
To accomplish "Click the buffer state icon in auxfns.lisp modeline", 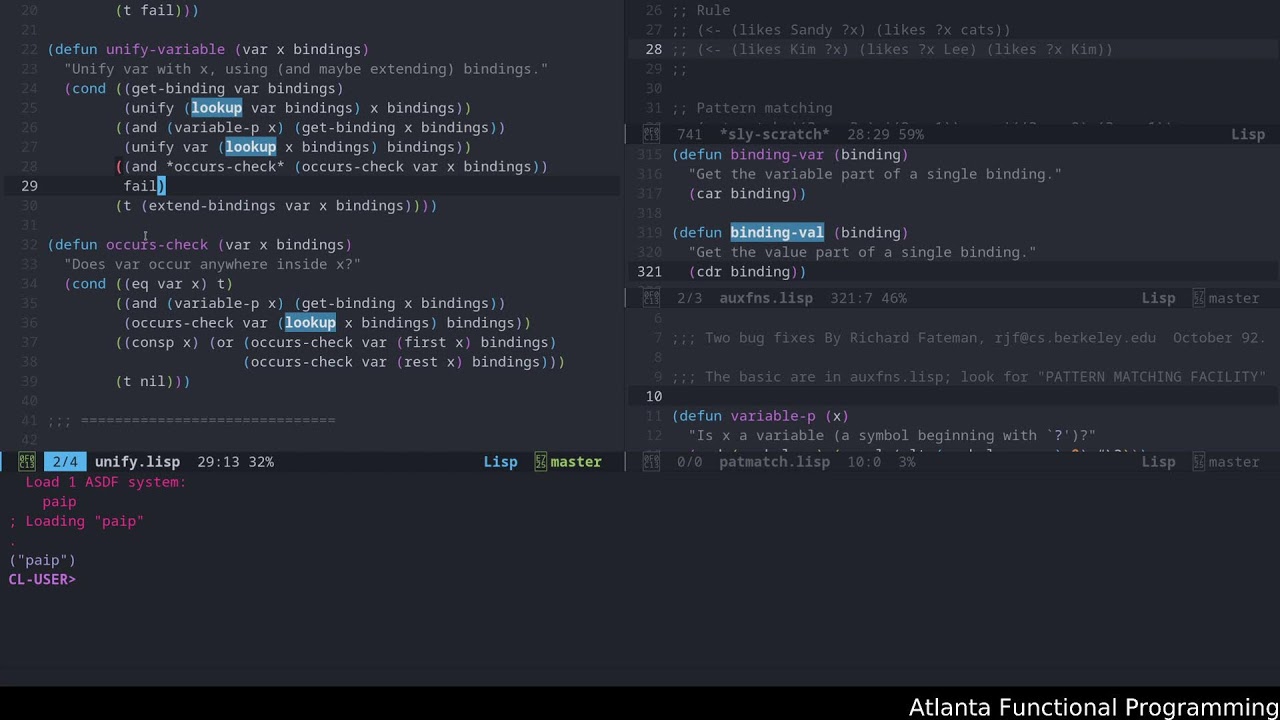I will tap(652, 298).
